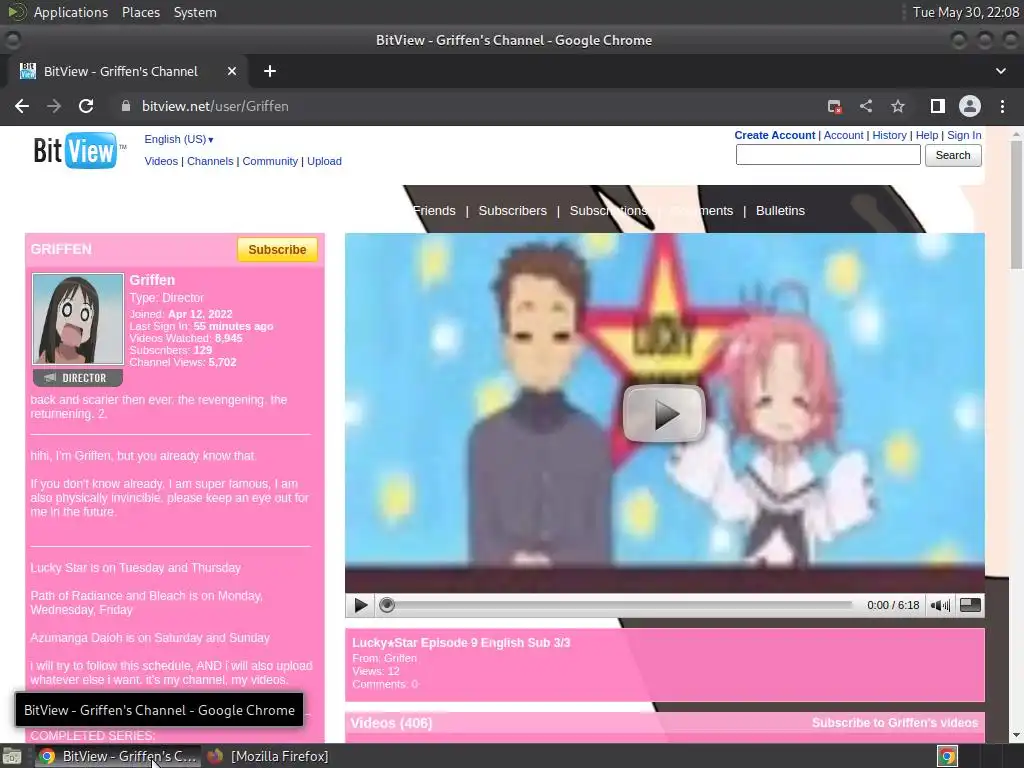Close the BitView Griffen's Channel tab

pos(232,71)
